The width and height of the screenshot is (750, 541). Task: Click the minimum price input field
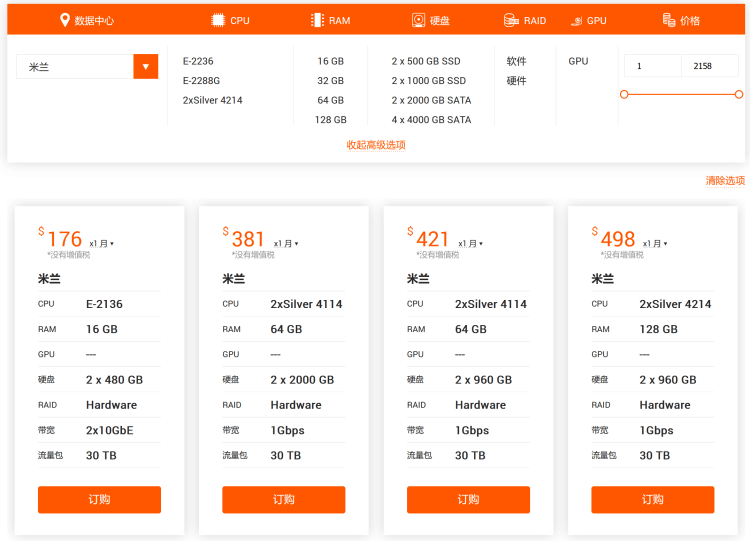click(652, 66)
